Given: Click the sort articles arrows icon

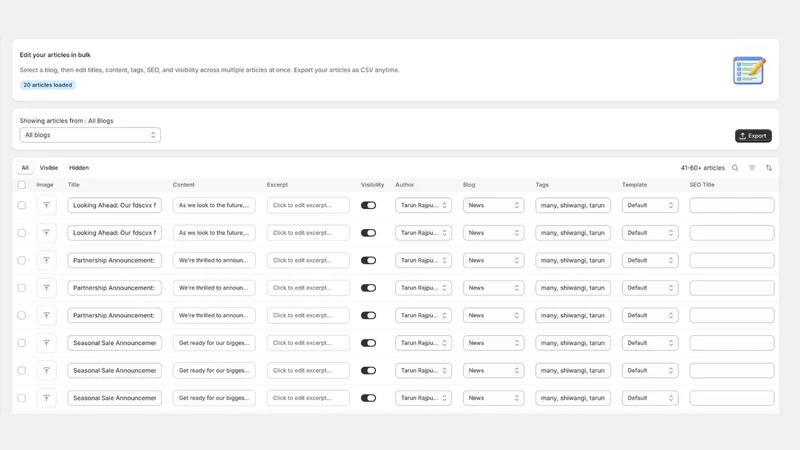Looking at the screenshot, I should (769, 168).
